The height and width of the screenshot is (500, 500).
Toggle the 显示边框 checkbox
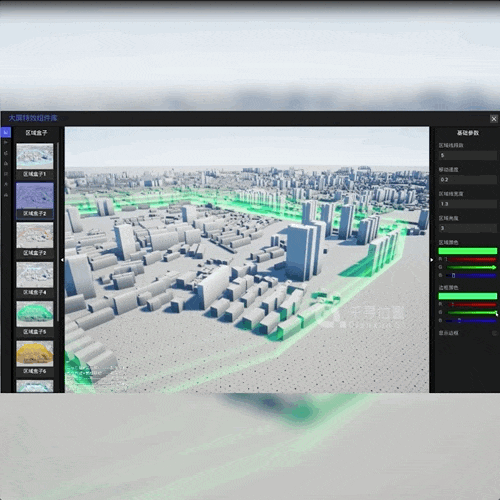coord(494,333)
